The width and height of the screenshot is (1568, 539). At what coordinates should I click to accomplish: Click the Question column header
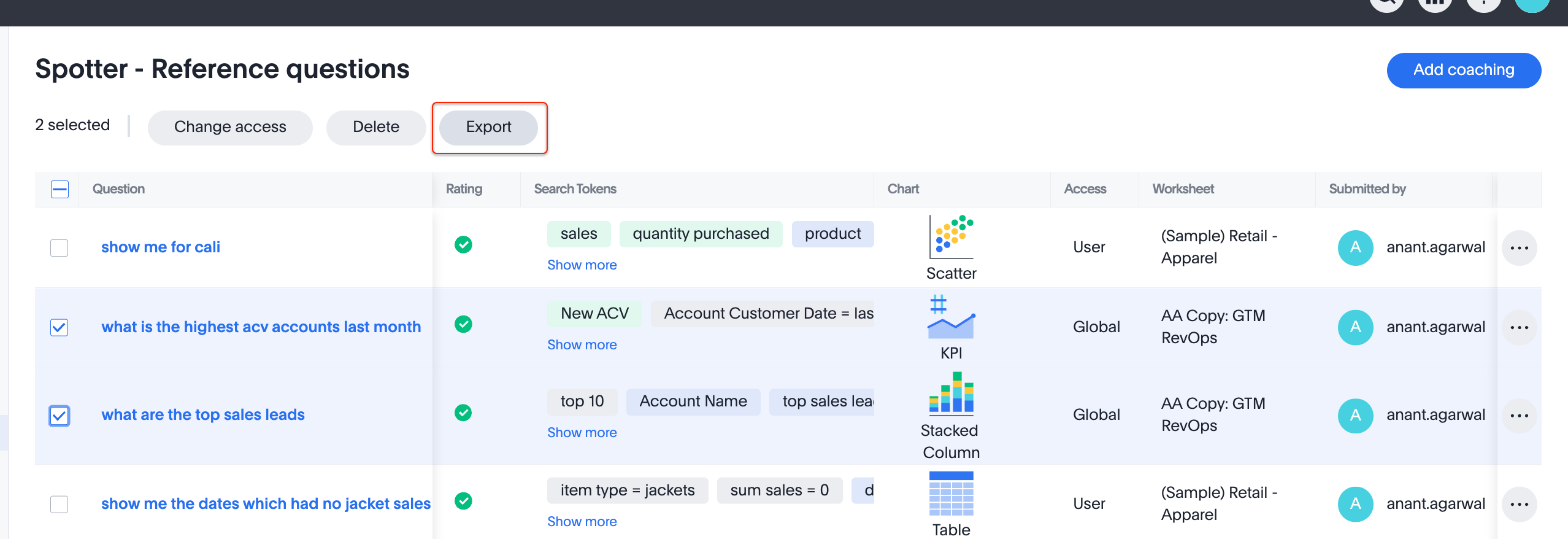tap(118, 189)
